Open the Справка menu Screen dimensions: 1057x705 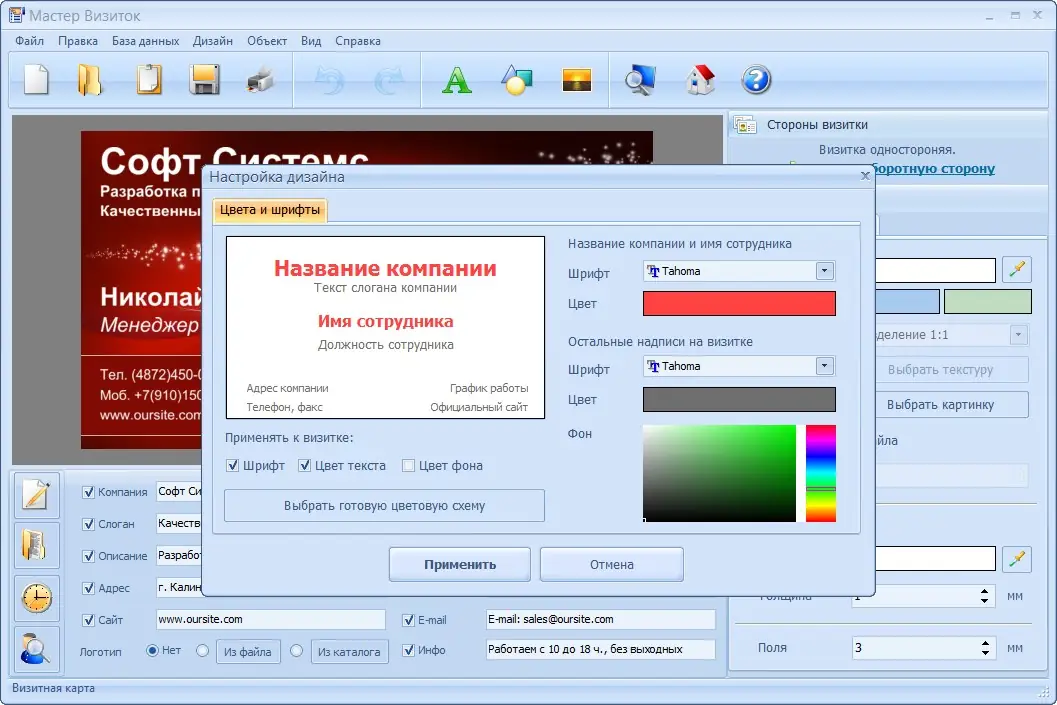[x=358, y=41]
